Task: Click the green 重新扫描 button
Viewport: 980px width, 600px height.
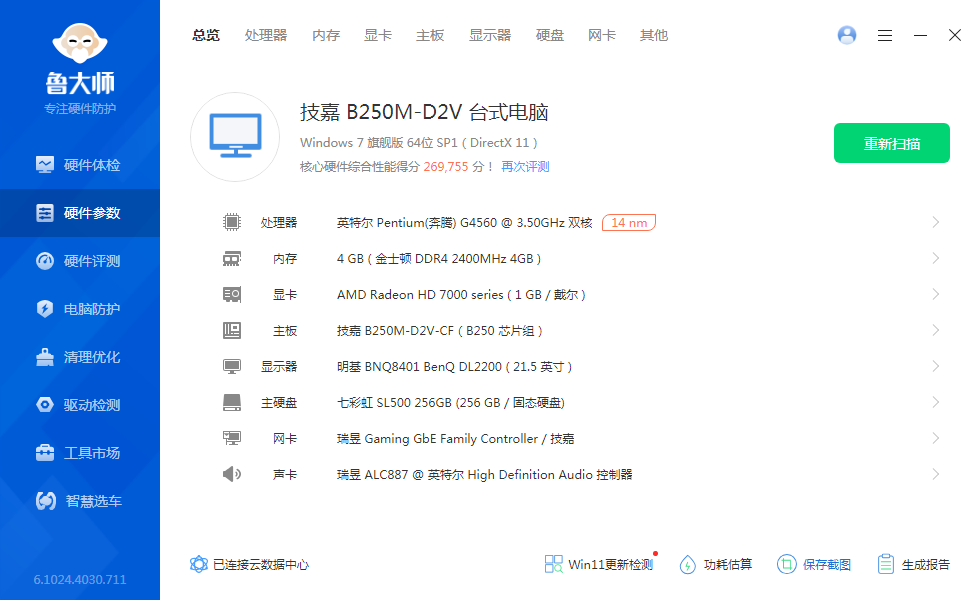Action: tap(891, 143)
